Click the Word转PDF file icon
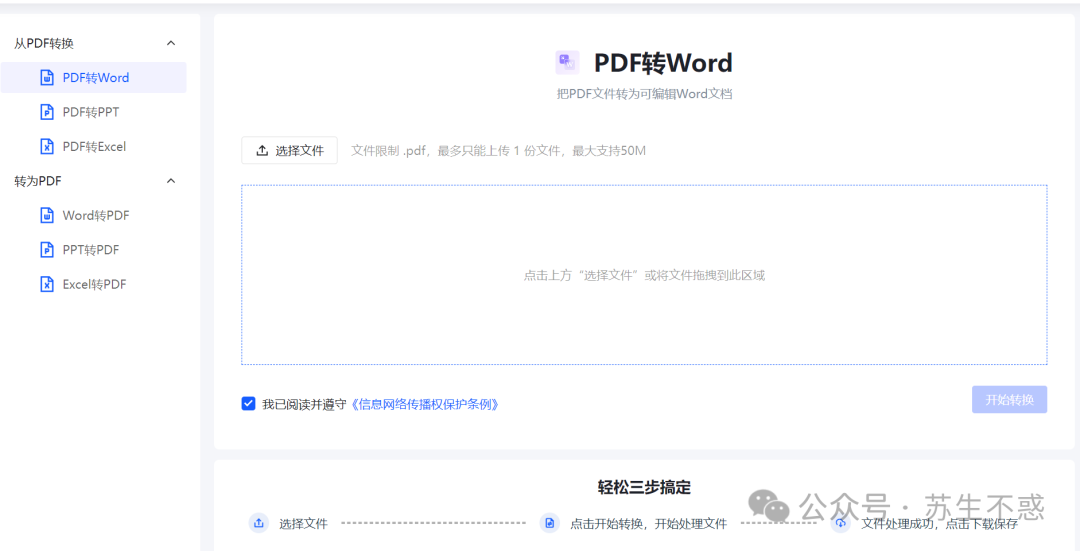This screenshot has width=1080, height=551. 47,216
